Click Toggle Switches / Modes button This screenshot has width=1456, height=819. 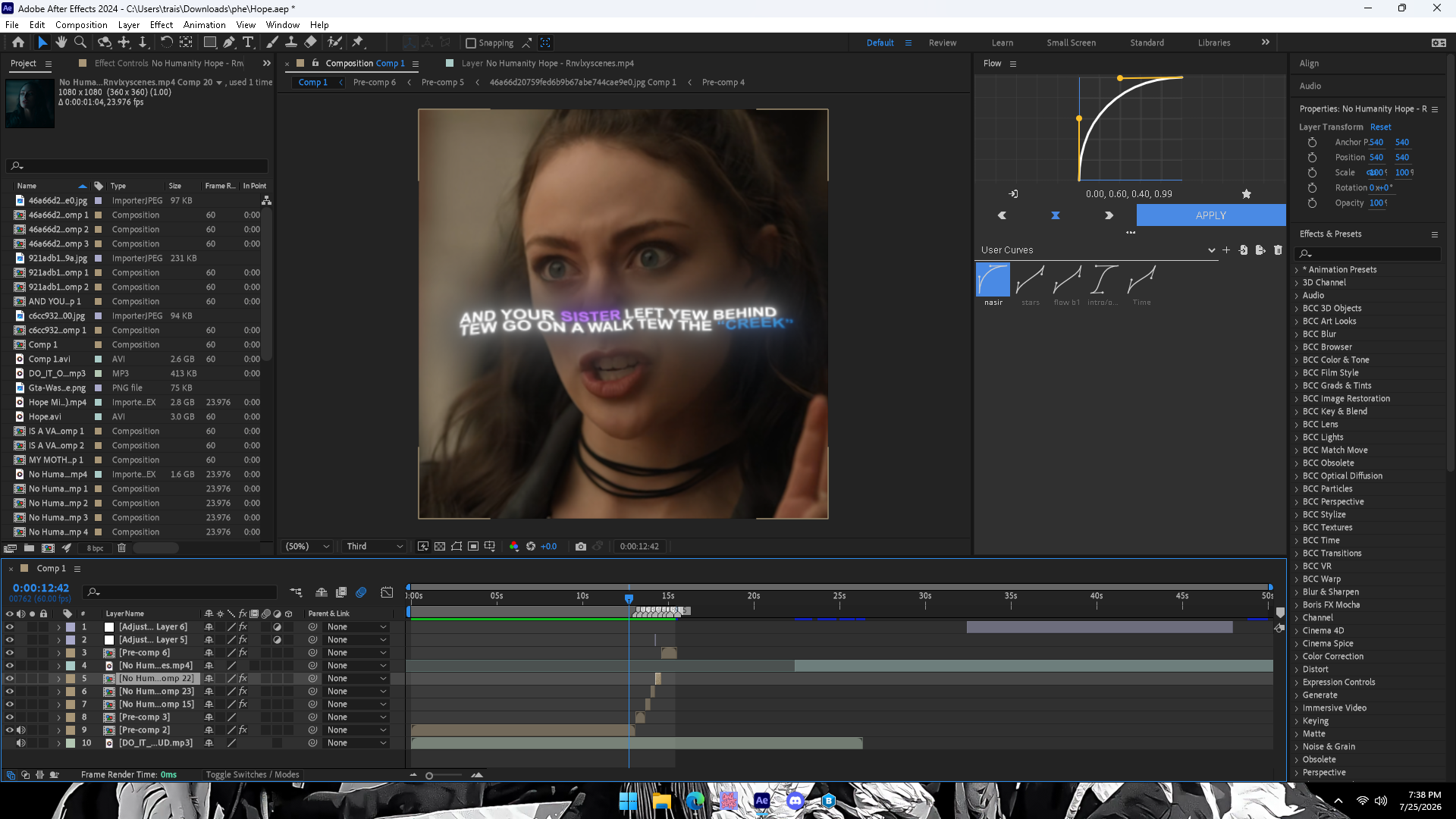click(x=252, y=775)
